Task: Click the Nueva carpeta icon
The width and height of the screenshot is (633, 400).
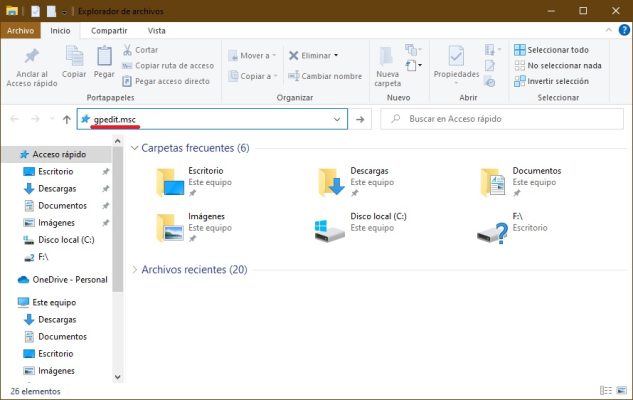Action: (386, 56)
